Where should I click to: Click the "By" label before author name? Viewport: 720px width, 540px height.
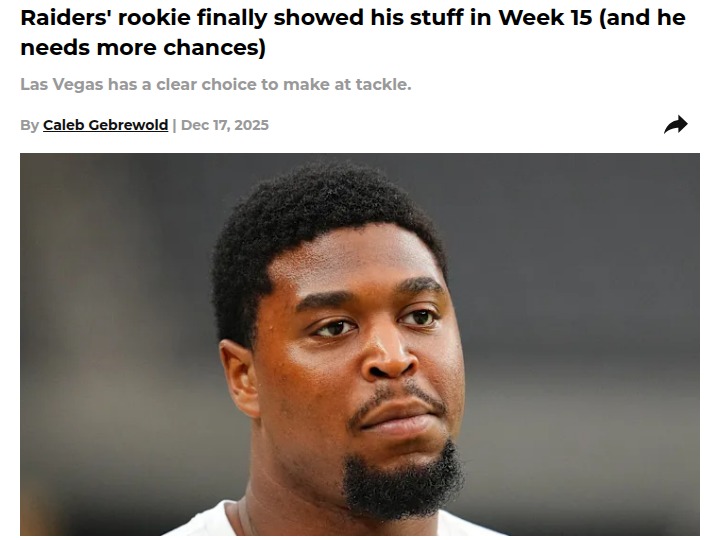[x=29, y=125]
